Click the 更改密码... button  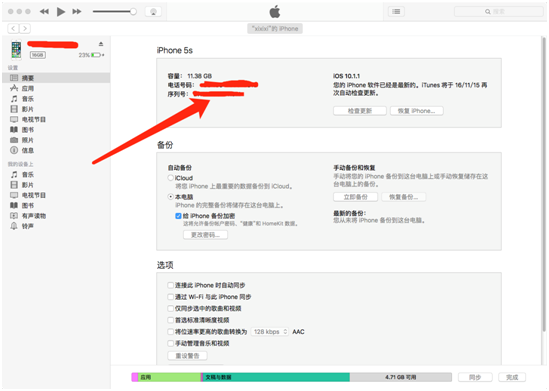205,235
